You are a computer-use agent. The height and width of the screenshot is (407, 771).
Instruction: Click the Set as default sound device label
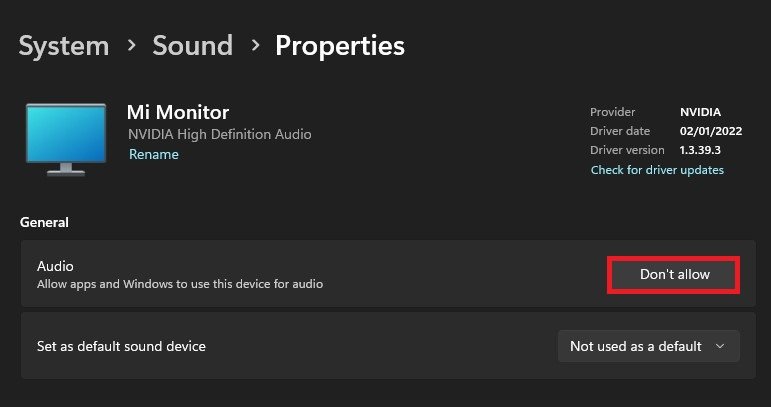click(x=121, y=346)
